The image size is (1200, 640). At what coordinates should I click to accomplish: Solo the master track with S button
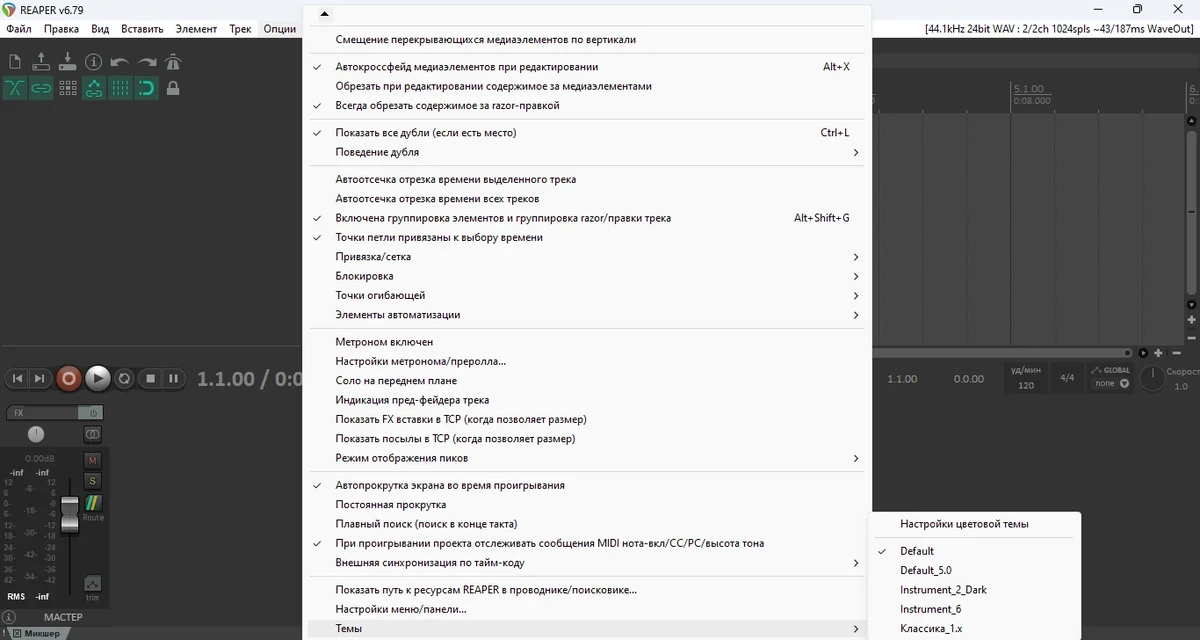(x=93, y=481)
